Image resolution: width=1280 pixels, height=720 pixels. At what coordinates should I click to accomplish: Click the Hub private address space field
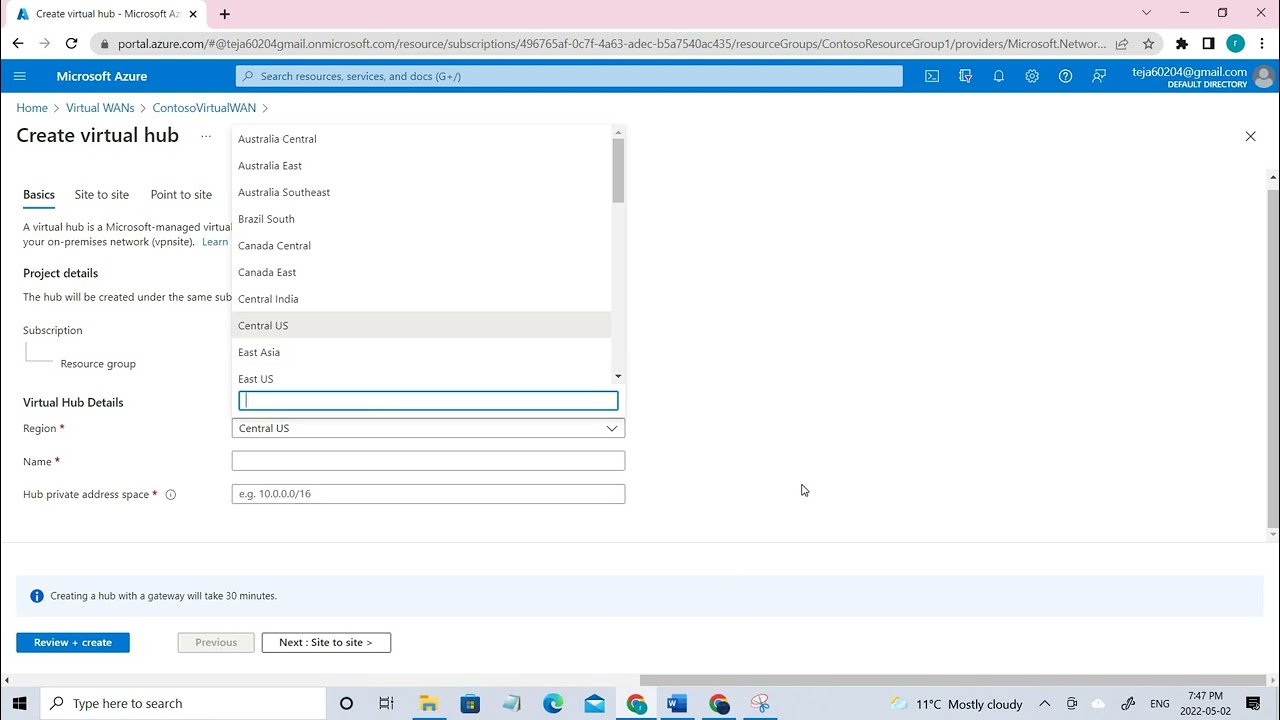pyautogui.click(x=428, y=494)
